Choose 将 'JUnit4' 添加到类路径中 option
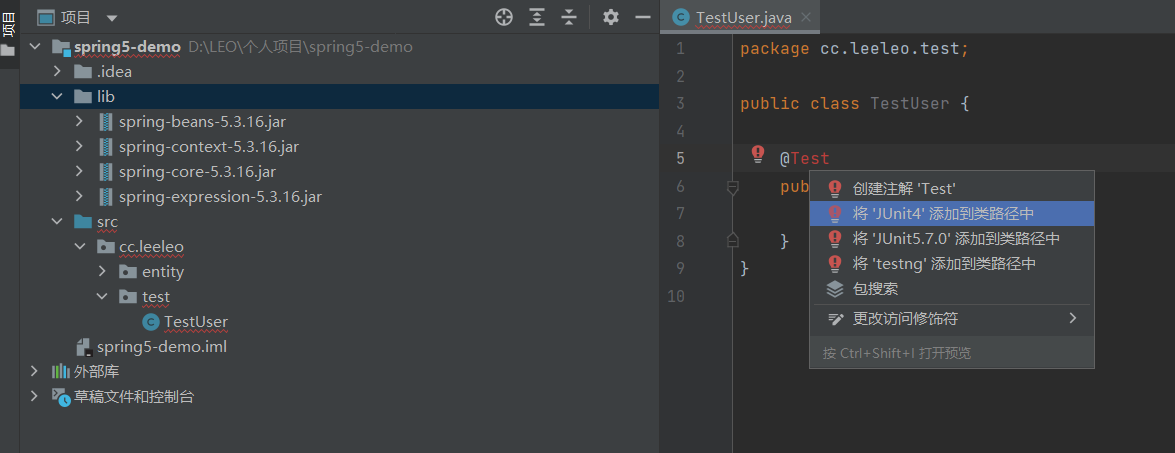The height and width of the screenshot is (453, 1175). (x=942, y=213)
